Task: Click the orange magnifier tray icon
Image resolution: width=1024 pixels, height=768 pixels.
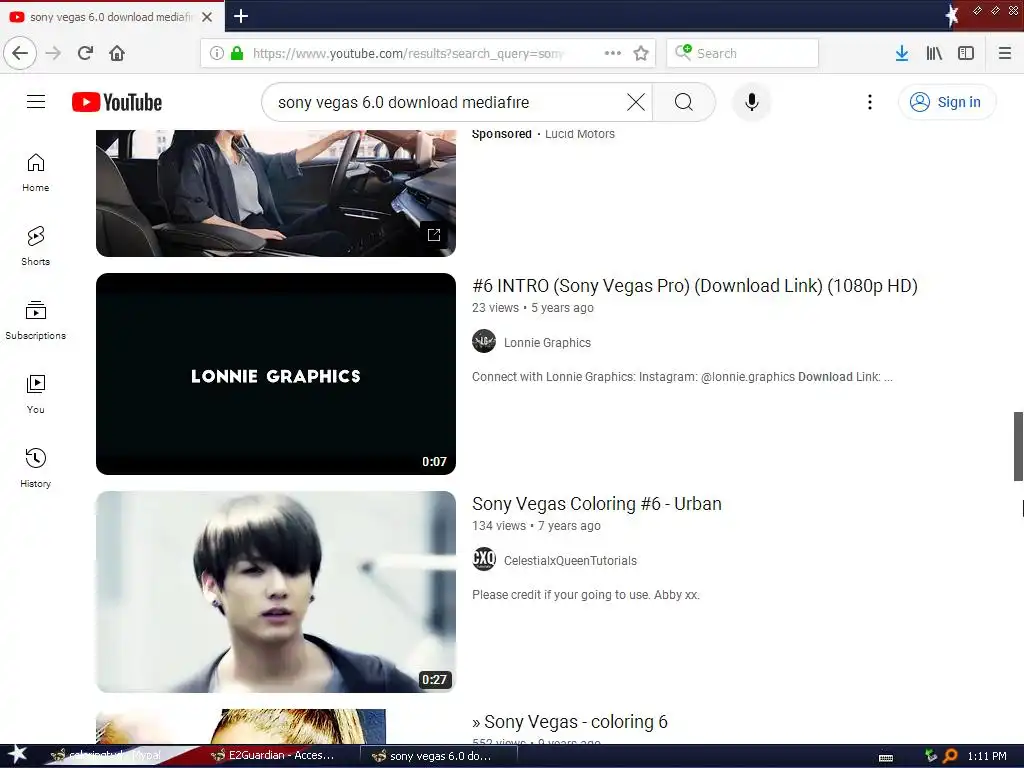Action: point(950,756)
